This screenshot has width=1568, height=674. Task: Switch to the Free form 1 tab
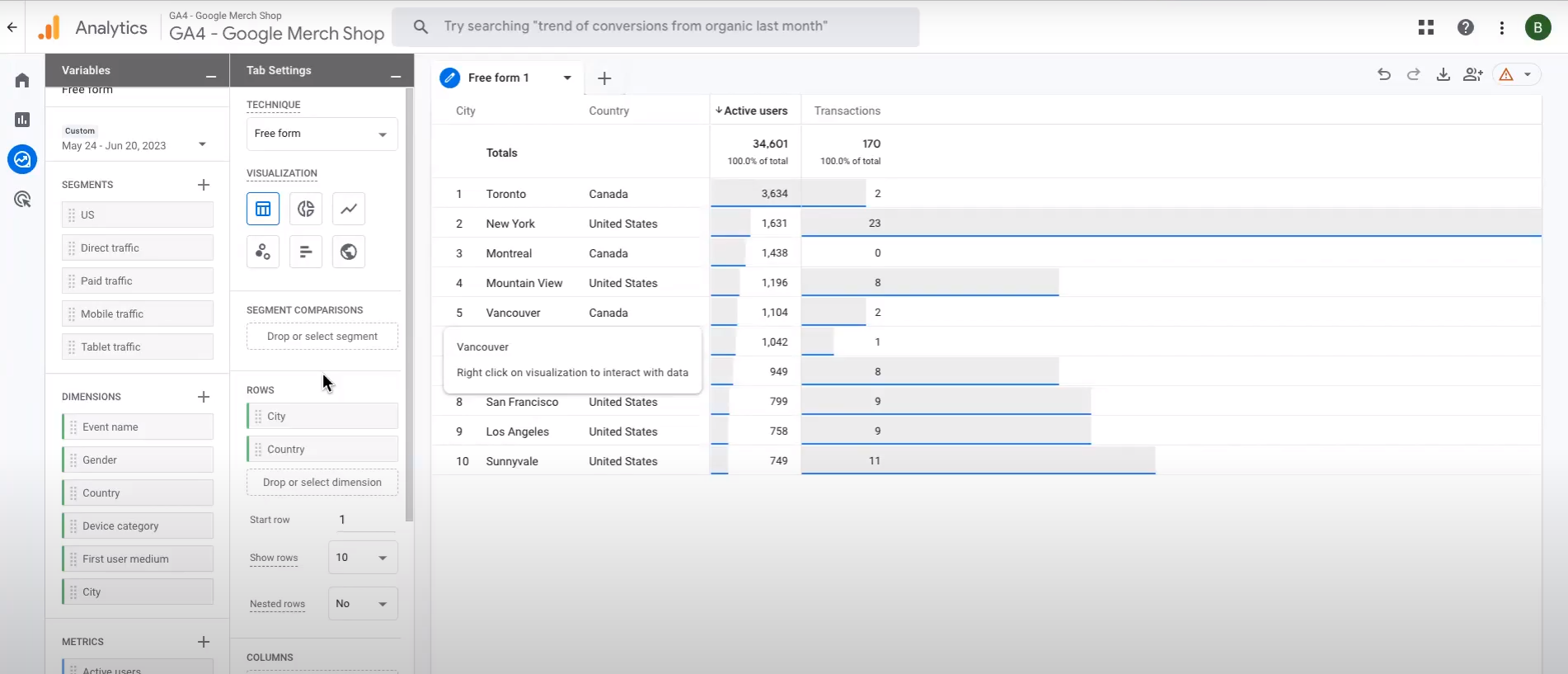point(498,78)
